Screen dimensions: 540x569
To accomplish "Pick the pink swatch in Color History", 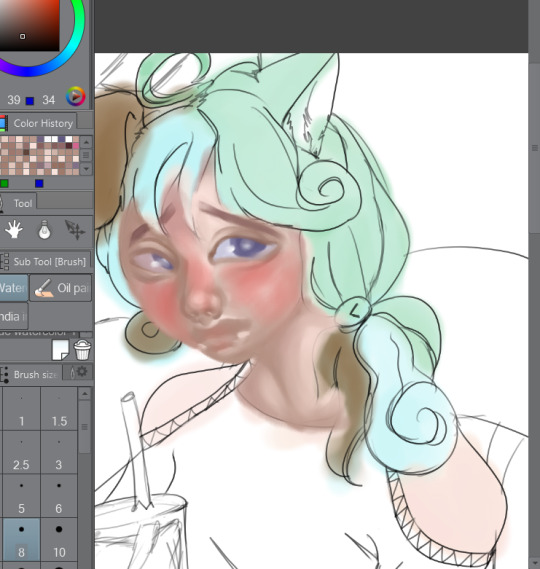I will [75, 146].
